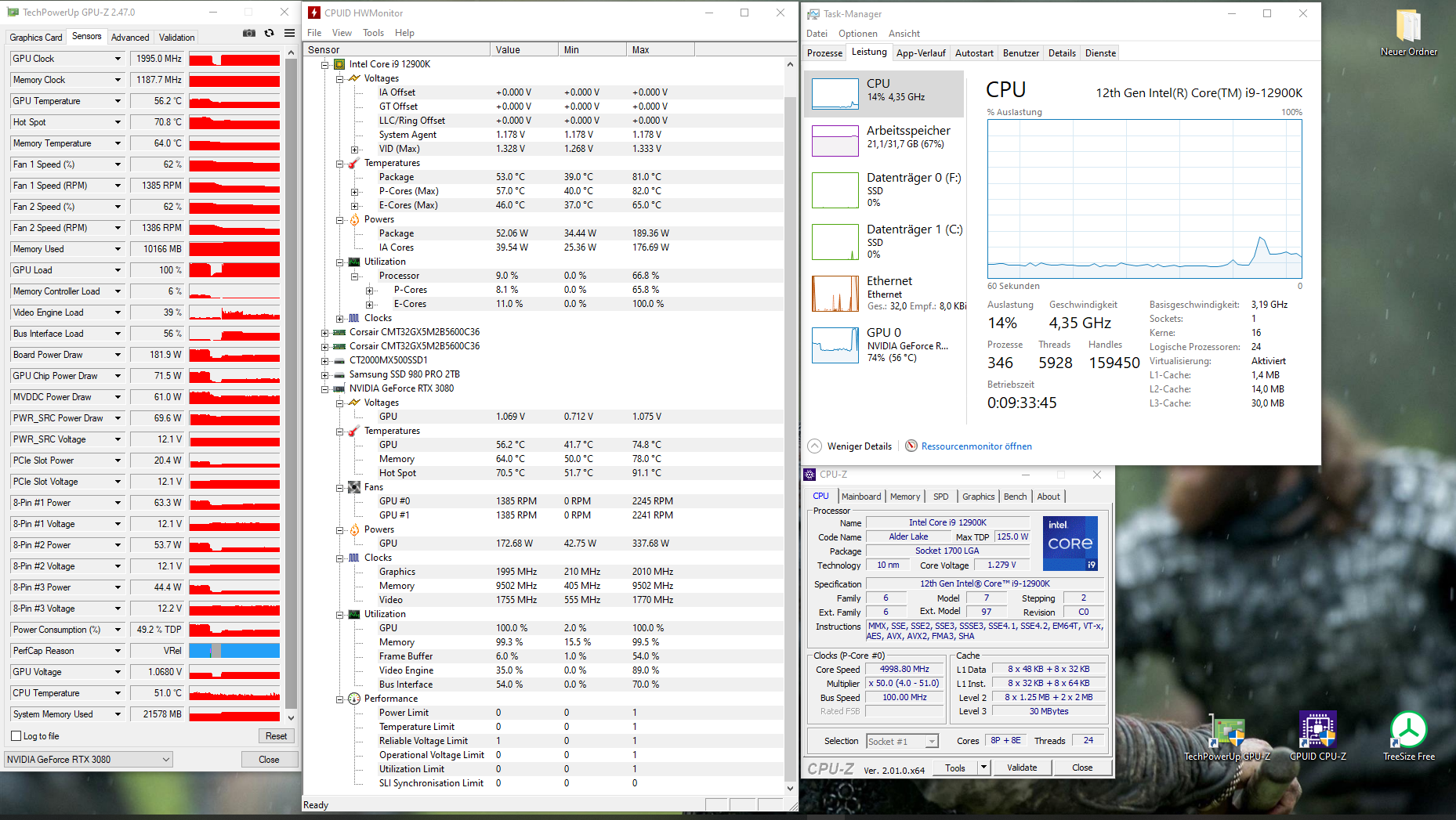
Task: Click the Fans icon in HWMonitor tree
Action: (354, 487)
